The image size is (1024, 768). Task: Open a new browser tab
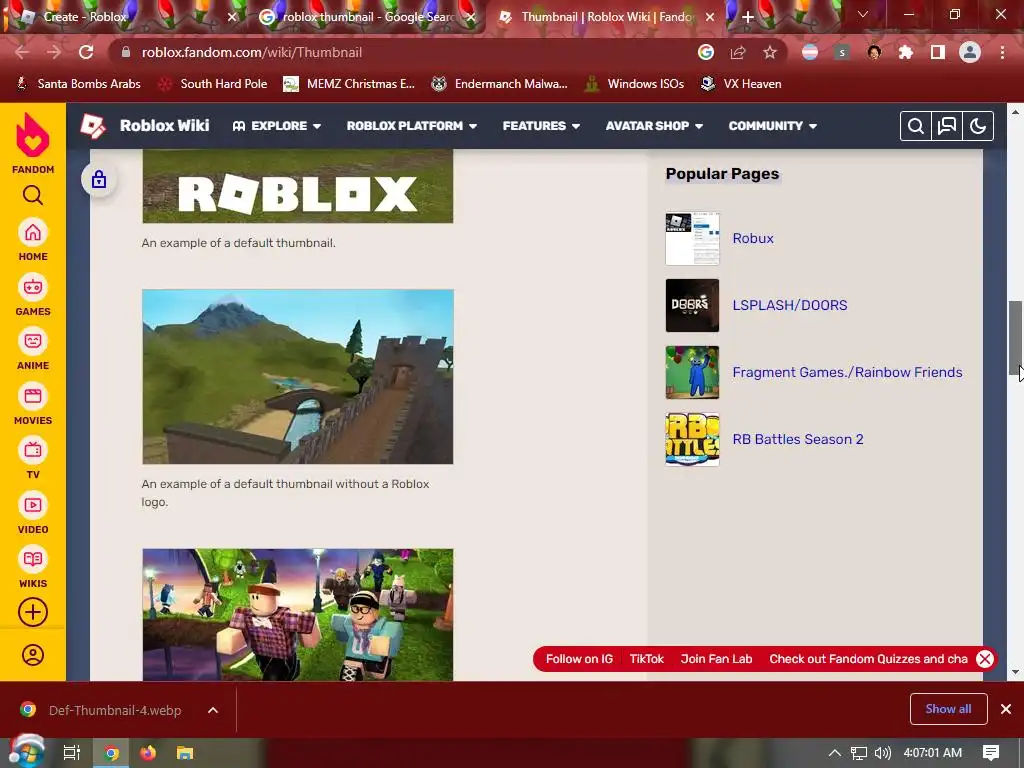click(748, 17)
